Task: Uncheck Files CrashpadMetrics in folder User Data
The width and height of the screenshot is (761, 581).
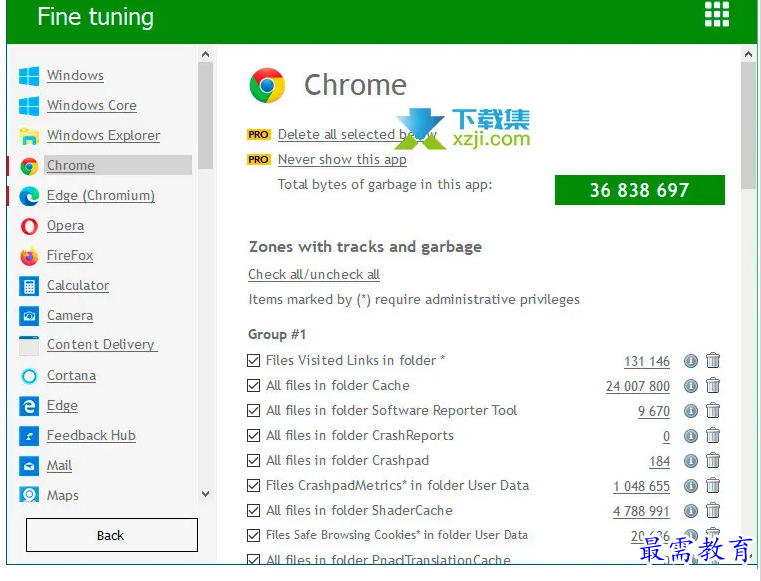Action: [x=253, y=485]
